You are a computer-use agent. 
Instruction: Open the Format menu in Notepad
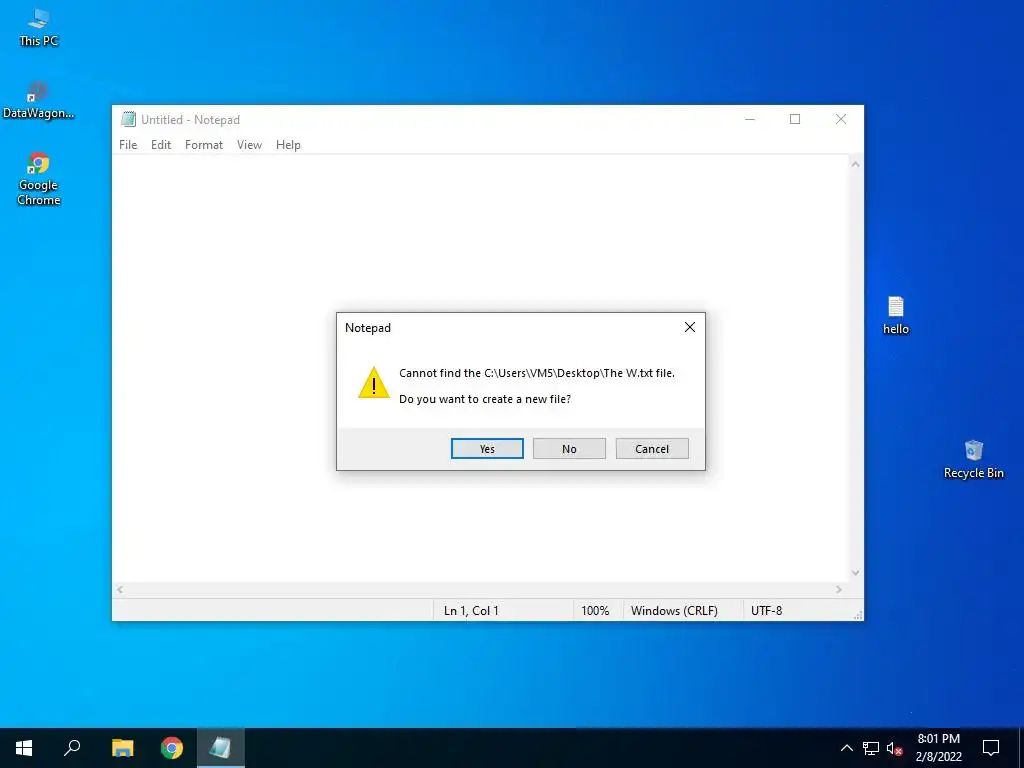pos(204,145)
